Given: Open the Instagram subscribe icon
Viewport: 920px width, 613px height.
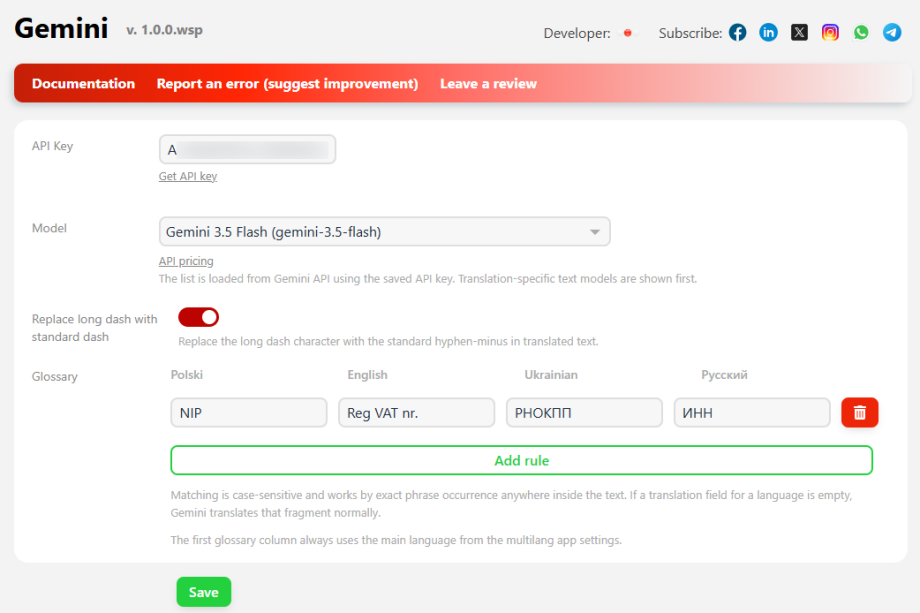Looking at the screenshot, I should tap(830, 32).
